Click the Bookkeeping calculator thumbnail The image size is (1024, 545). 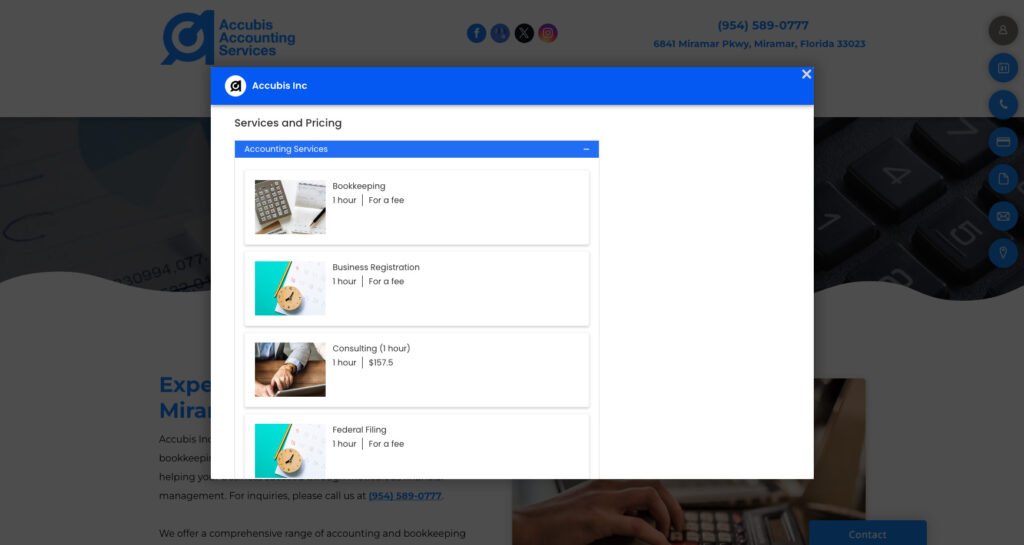pos(290,207)
